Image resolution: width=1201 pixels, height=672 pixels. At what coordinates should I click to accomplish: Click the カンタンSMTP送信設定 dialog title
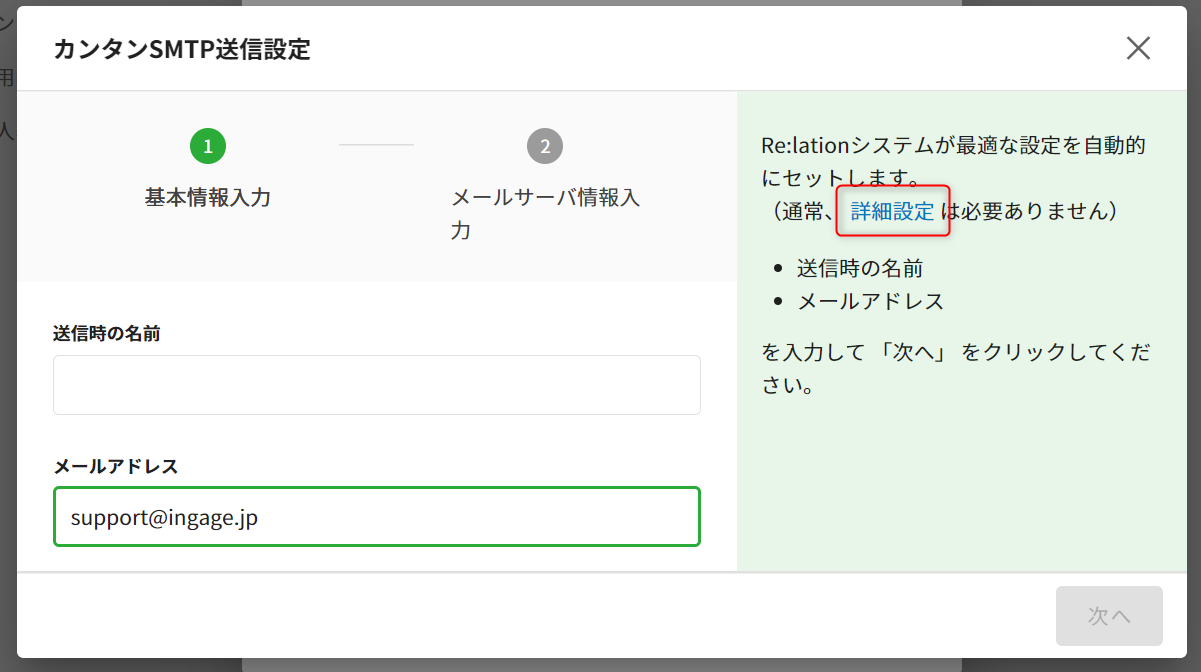coord(182,49)
